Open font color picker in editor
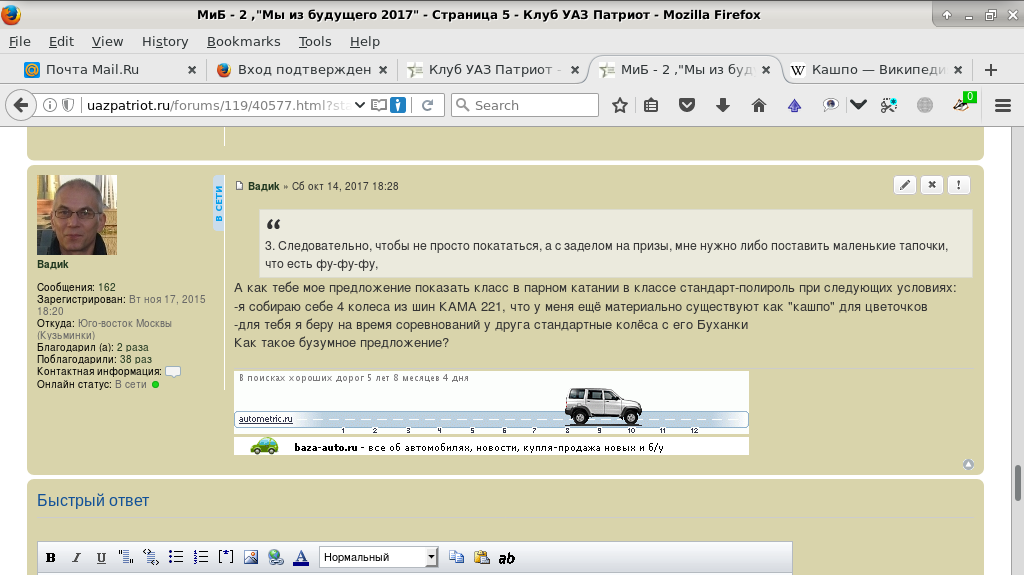 coord(300,558)
